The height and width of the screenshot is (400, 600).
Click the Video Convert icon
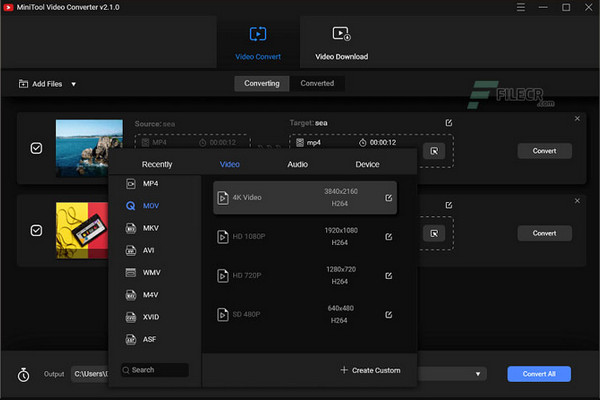[x=258, y=34]
